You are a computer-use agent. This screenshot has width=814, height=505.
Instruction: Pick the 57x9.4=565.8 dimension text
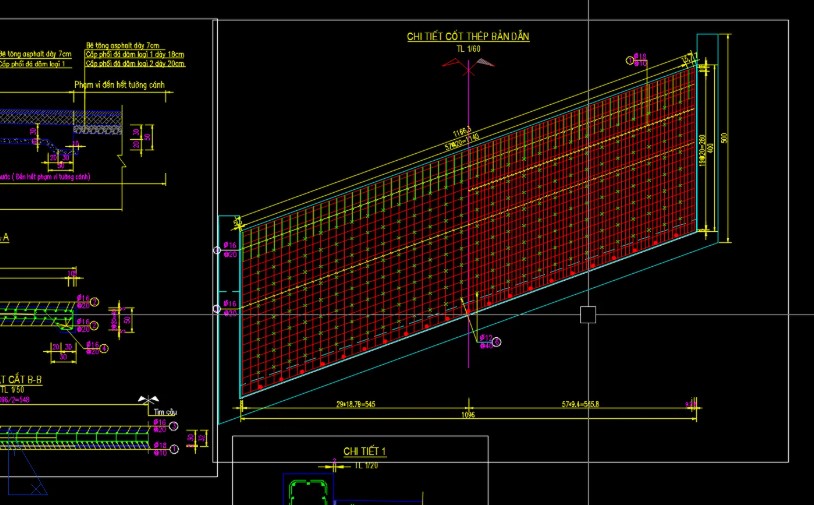577,405
